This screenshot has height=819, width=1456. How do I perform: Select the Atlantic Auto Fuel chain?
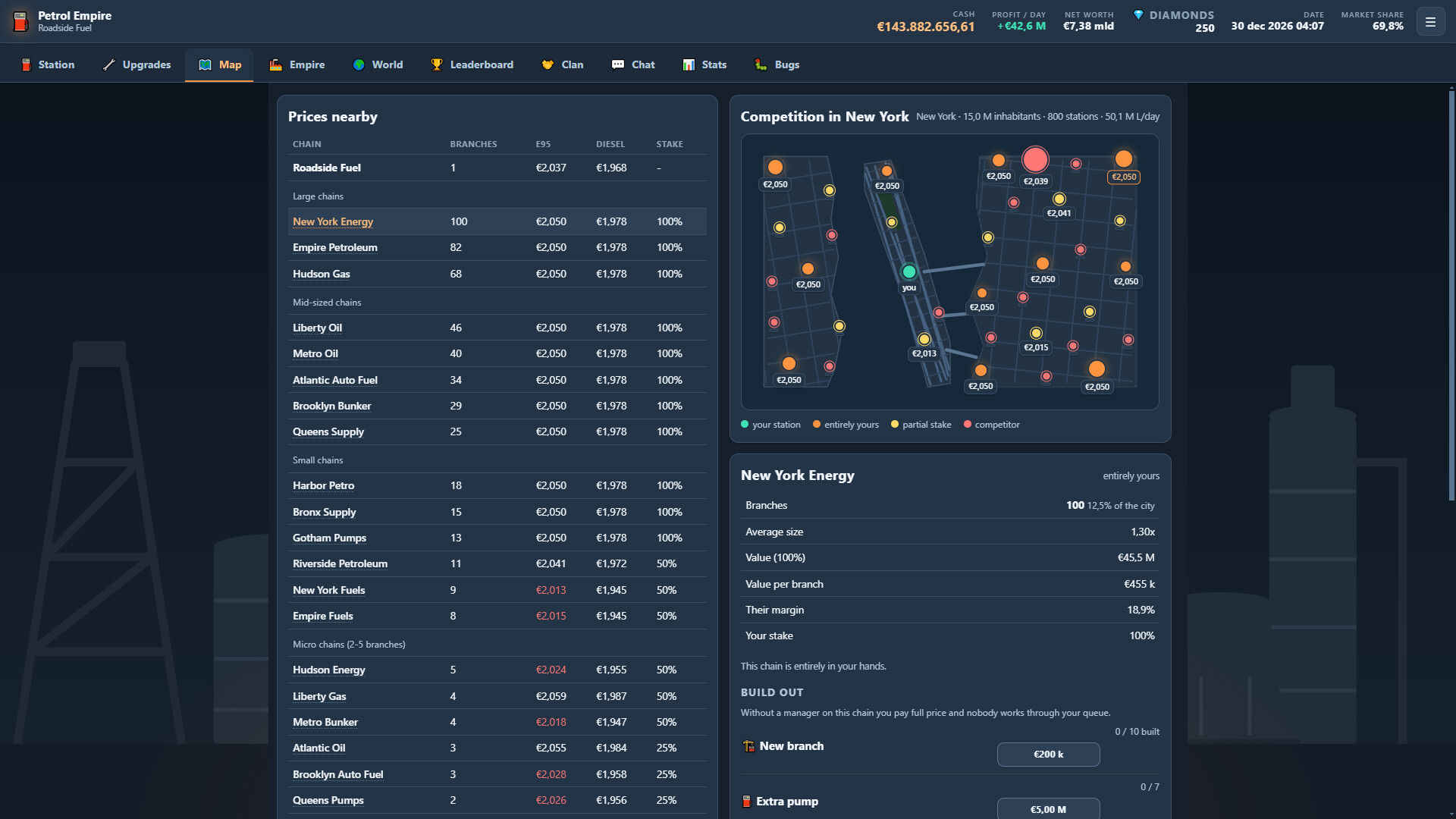(335, 380)
